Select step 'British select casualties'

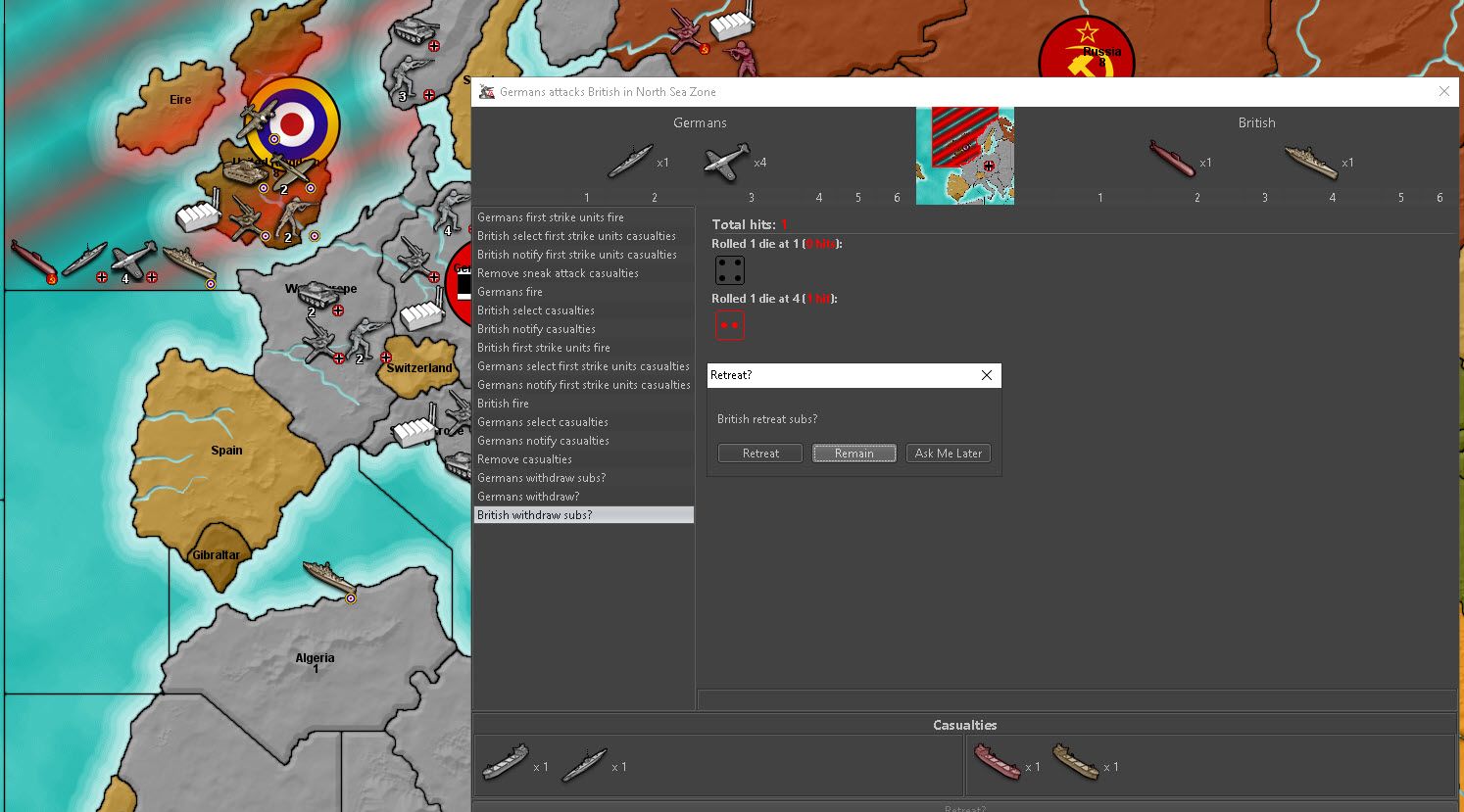[584, 310]
